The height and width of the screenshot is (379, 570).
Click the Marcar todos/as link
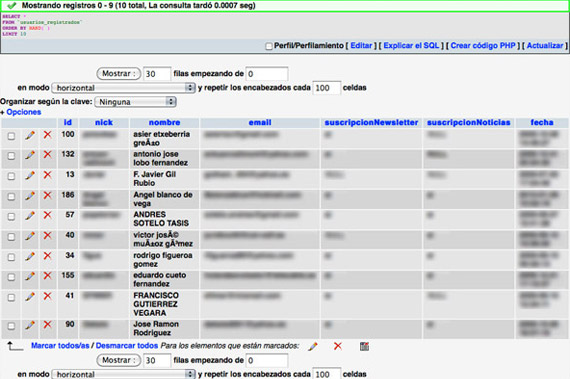(60, 346)
